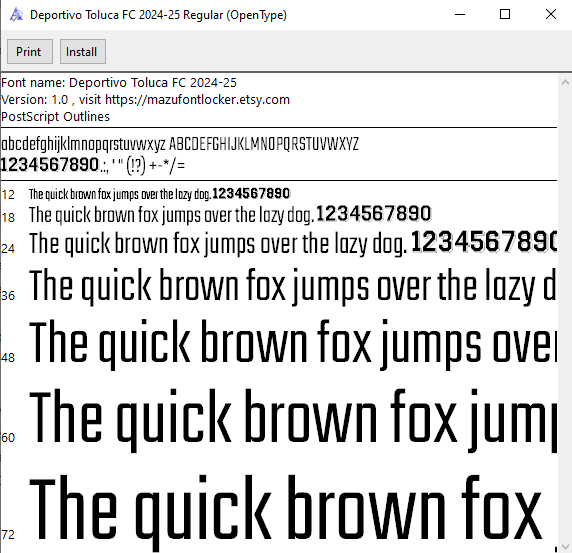Image resolution: width=572 pixels, height=553 pixels.
Task: Click the 'PostScript Outlines' text
Action: click(55, 117)
